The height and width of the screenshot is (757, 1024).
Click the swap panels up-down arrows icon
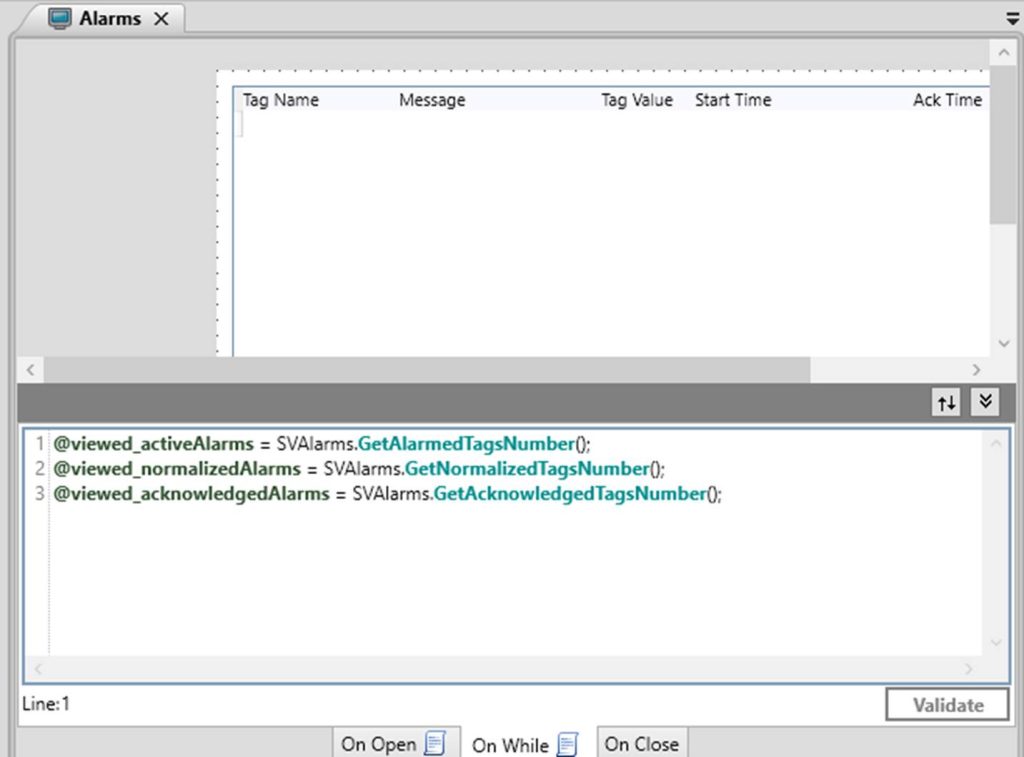(x=946, y=402)
